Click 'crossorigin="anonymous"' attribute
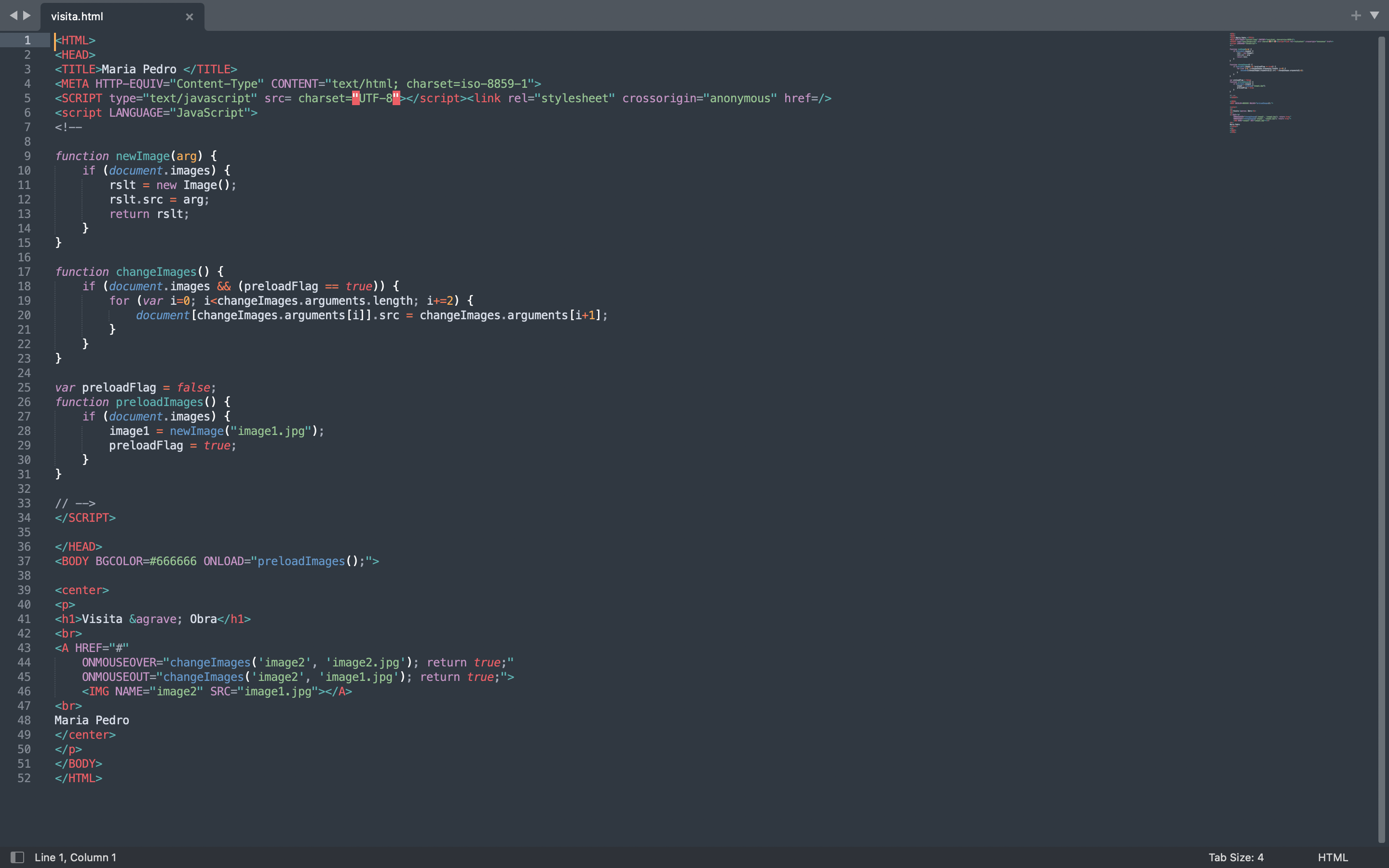This screenshot has width=1389, height=868. 700,98
